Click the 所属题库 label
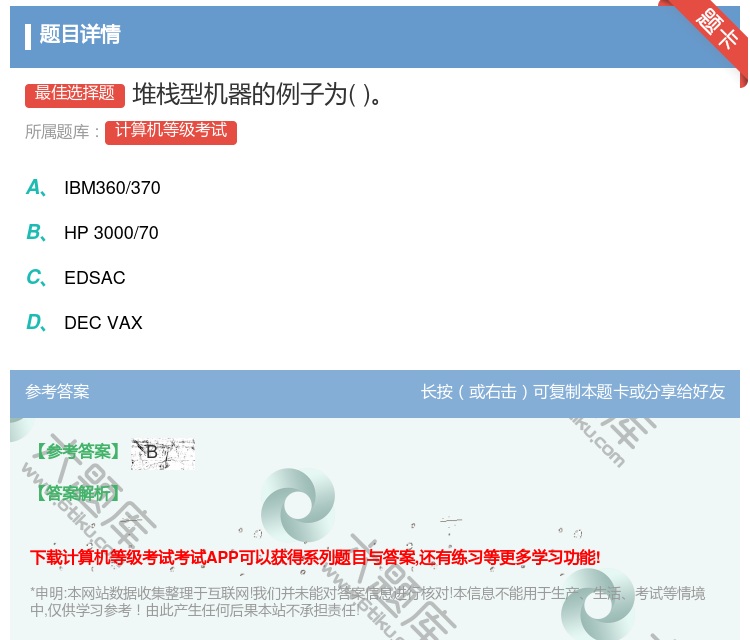This screenshot has width=750, height=640. point(62,132)
